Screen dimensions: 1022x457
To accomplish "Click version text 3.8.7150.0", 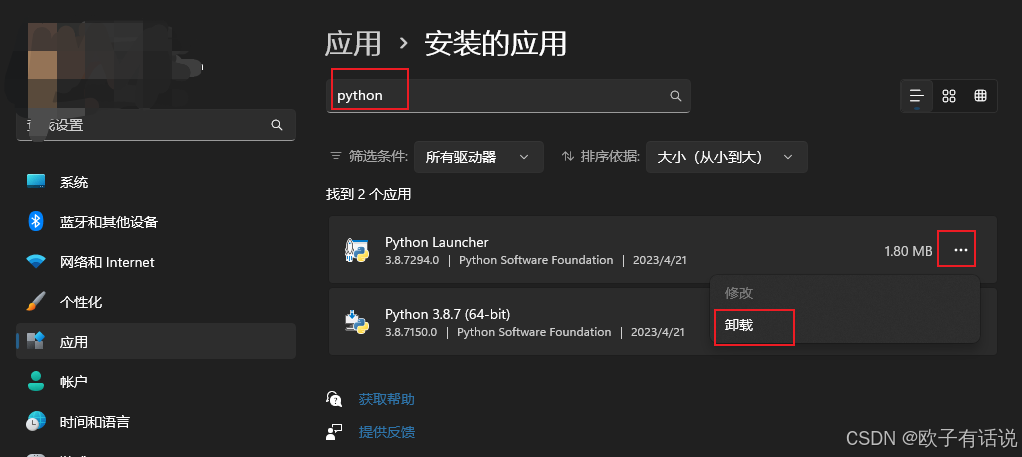I will 411,332.
